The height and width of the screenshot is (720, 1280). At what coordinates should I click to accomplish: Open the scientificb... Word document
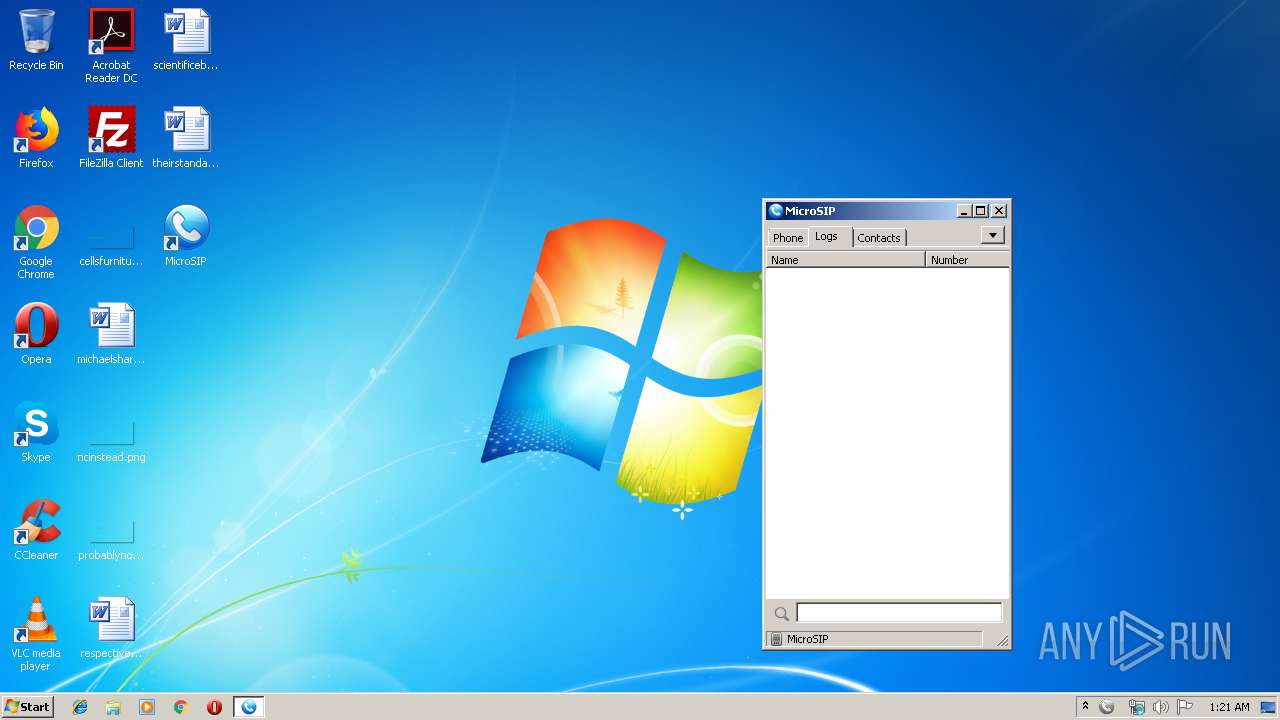click(x=186, y=41)
